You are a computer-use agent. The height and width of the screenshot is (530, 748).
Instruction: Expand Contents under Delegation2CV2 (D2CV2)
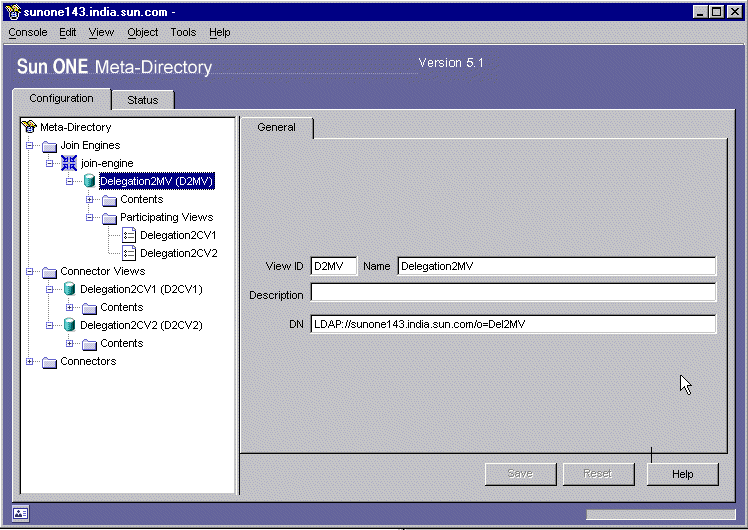coord(70,343)
